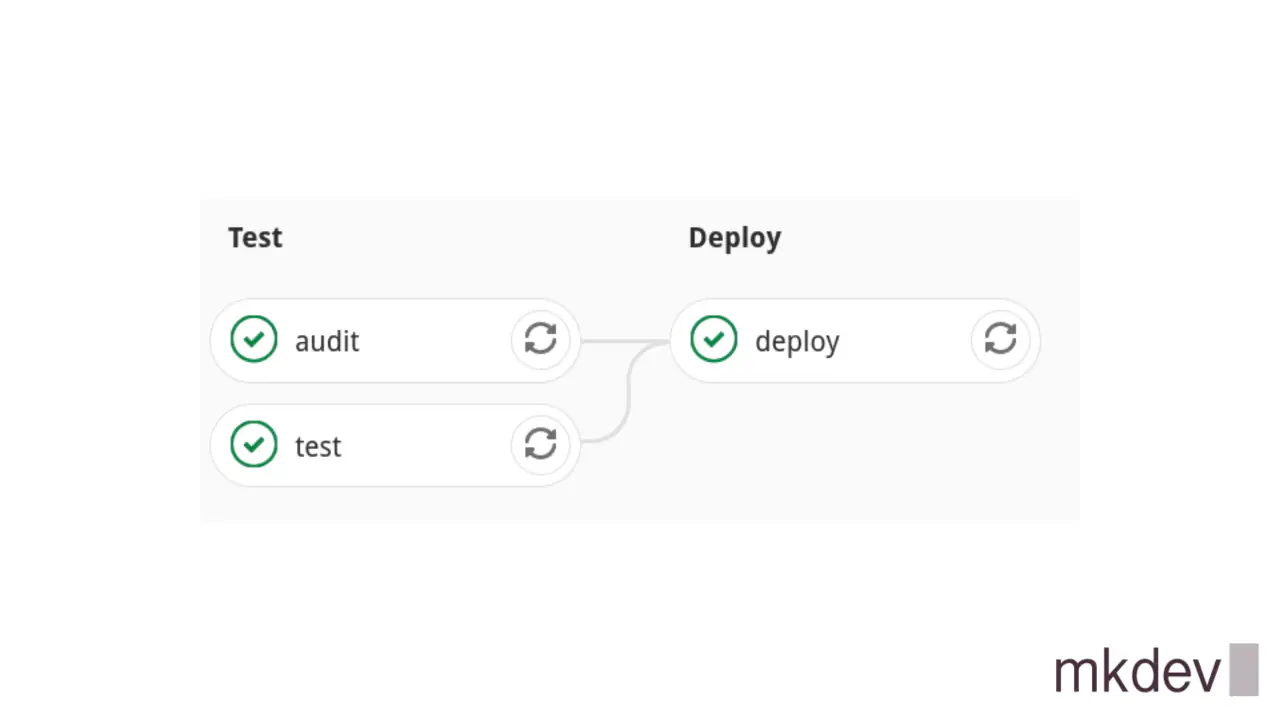Click the Test stage heading

click(255, 237)
